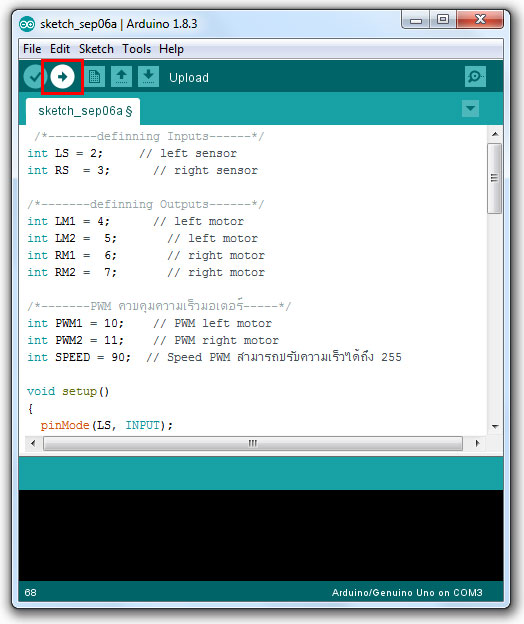The image size is (524, 624).
Task: Open the Serial Monitor magnifier icon
Action: [x=475, y=76]
